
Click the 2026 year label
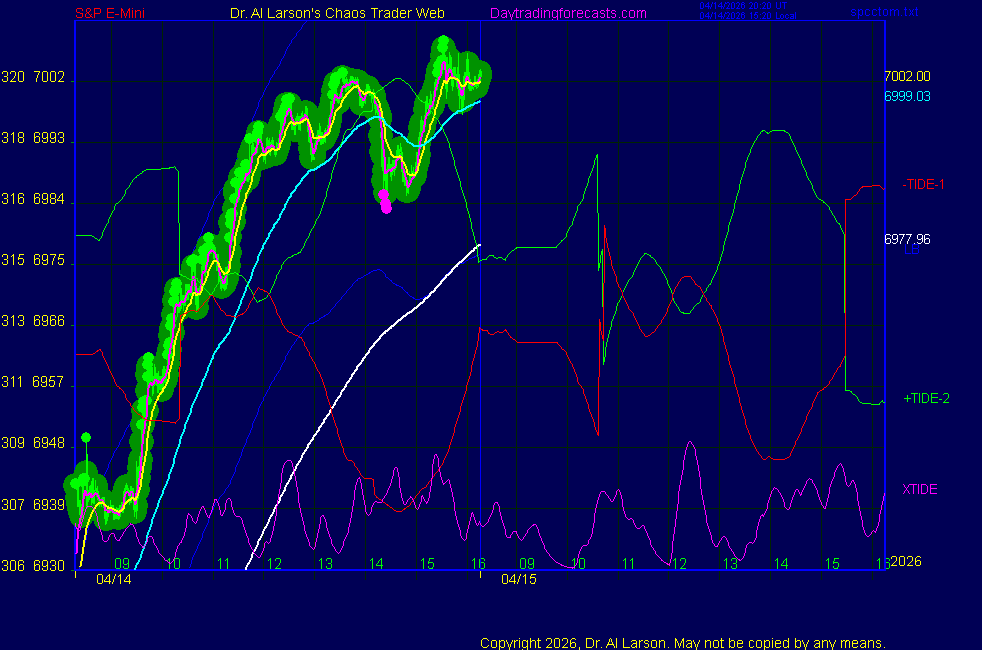pos(906,561)
